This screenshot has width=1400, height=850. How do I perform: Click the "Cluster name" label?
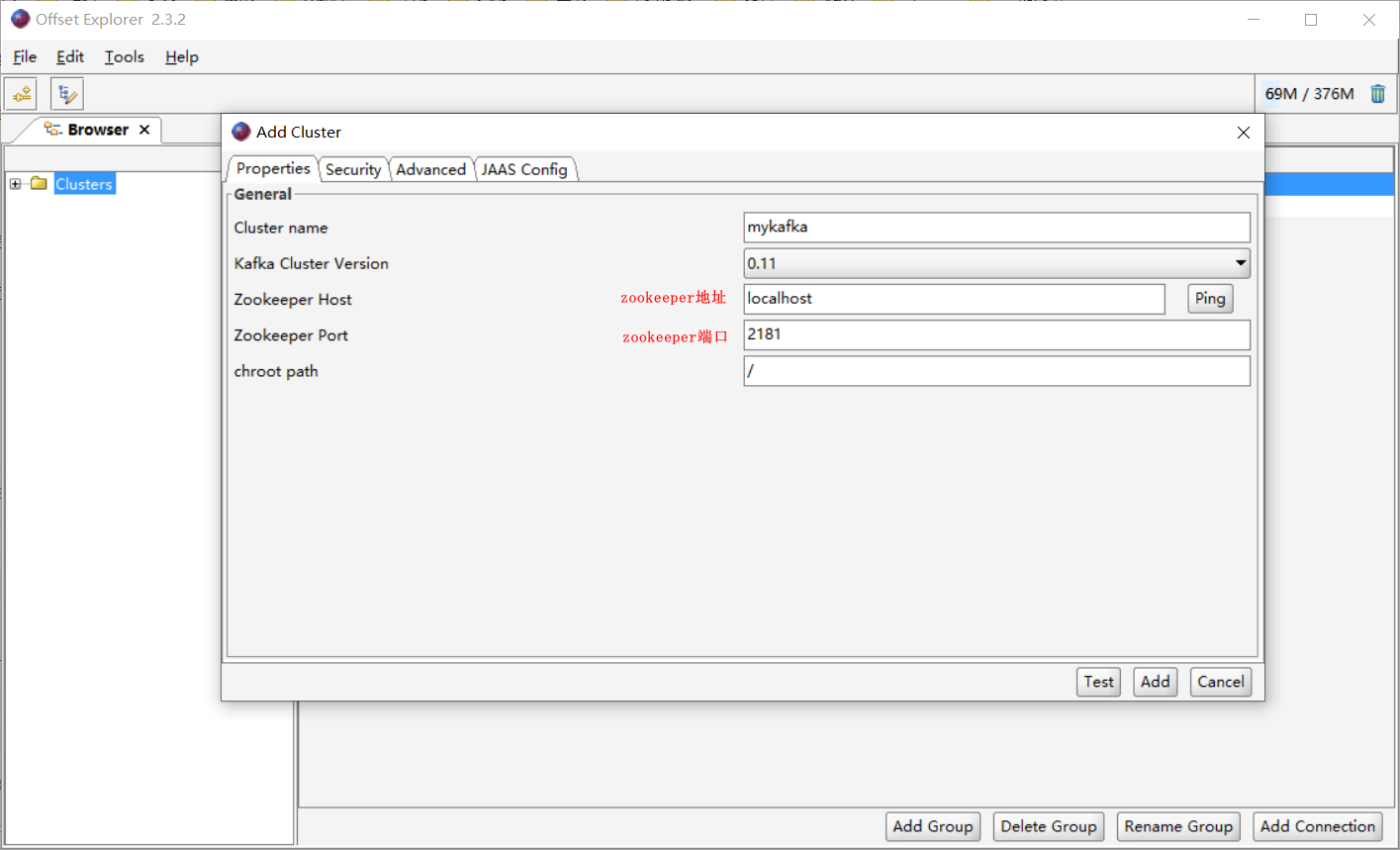point(281,228)
